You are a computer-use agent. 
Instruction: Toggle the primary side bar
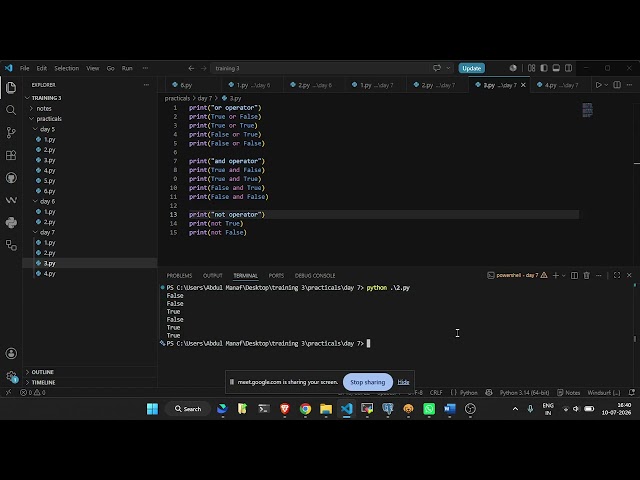(x=544, y=68)
